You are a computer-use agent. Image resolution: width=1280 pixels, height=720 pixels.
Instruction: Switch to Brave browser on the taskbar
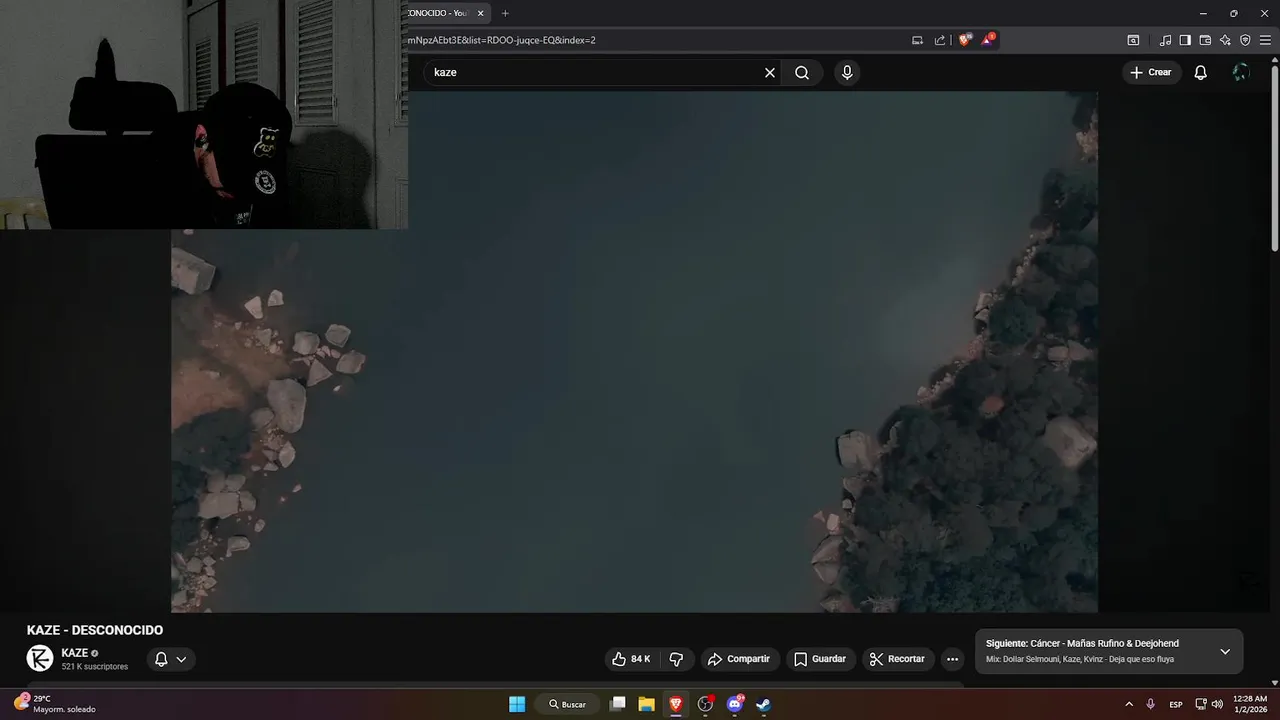(676, 704)
